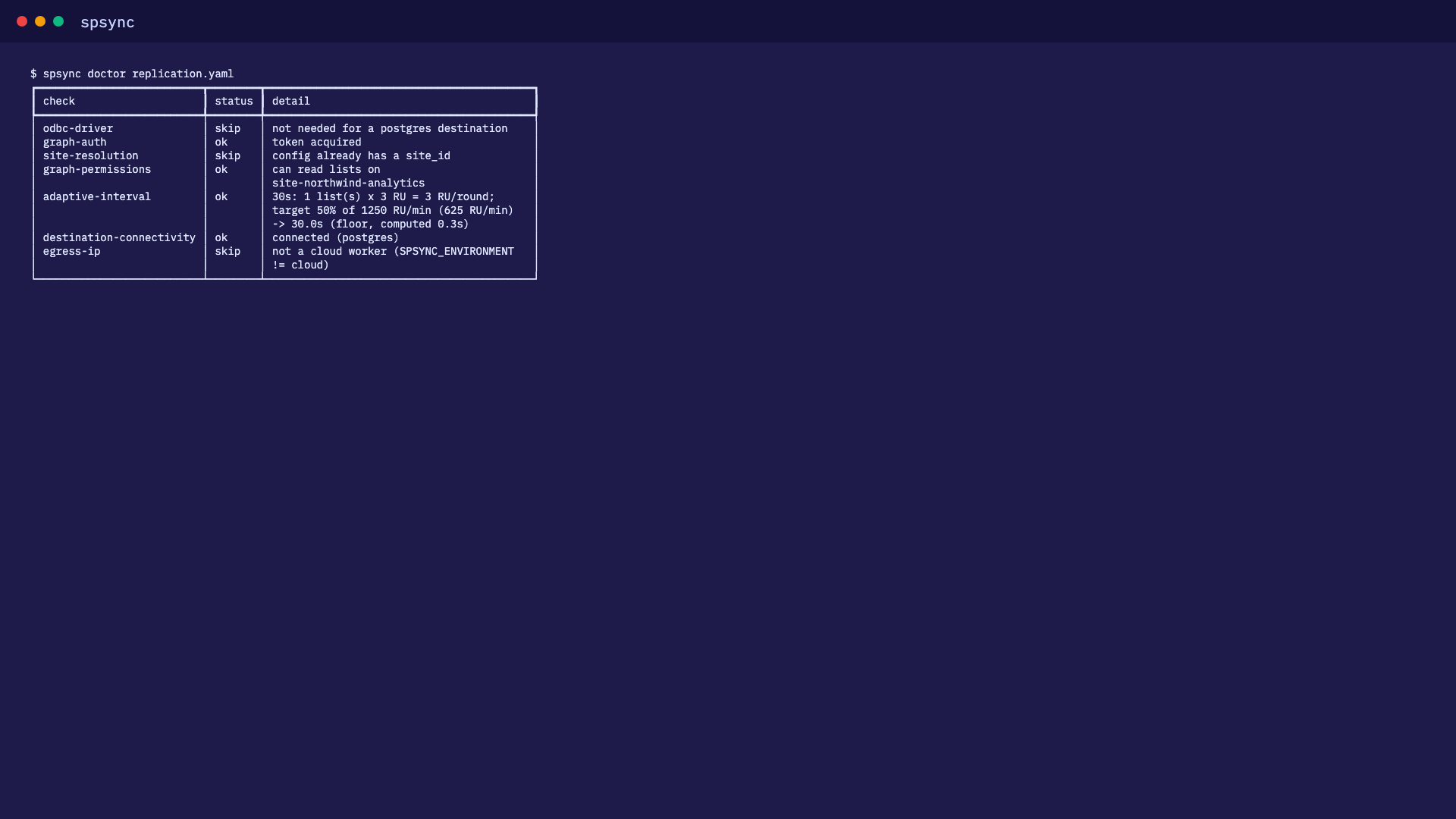The image size is (1456, 819).
Task: Click the skip status of egress-ip
Action: [227, 251]
